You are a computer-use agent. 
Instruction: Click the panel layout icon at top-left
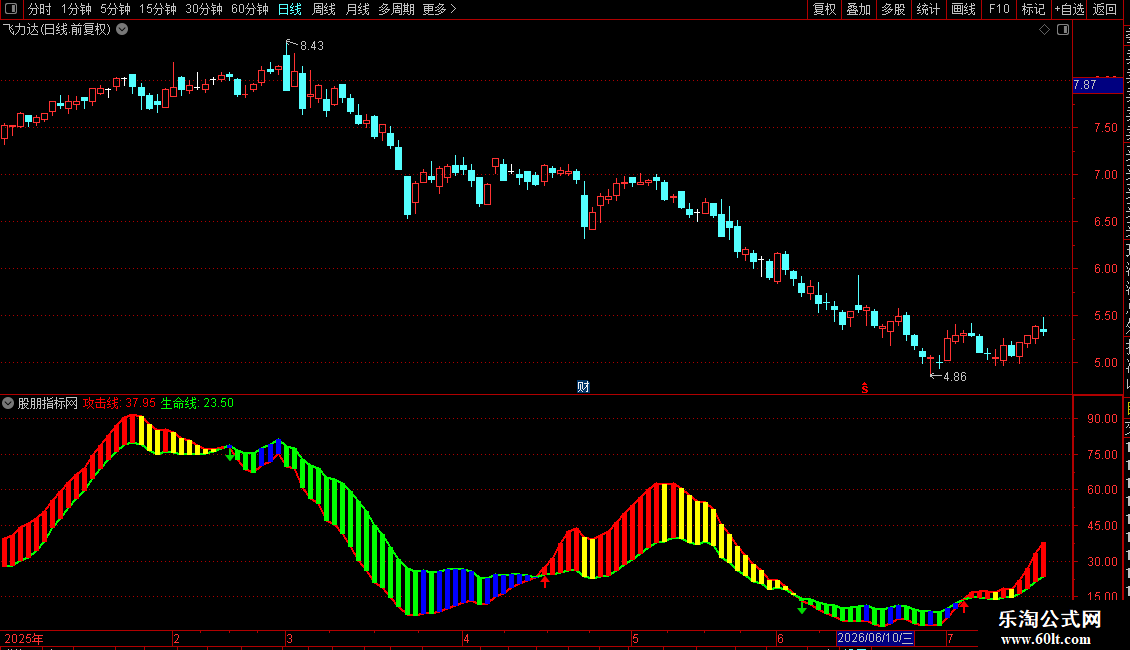click(11, 9)
